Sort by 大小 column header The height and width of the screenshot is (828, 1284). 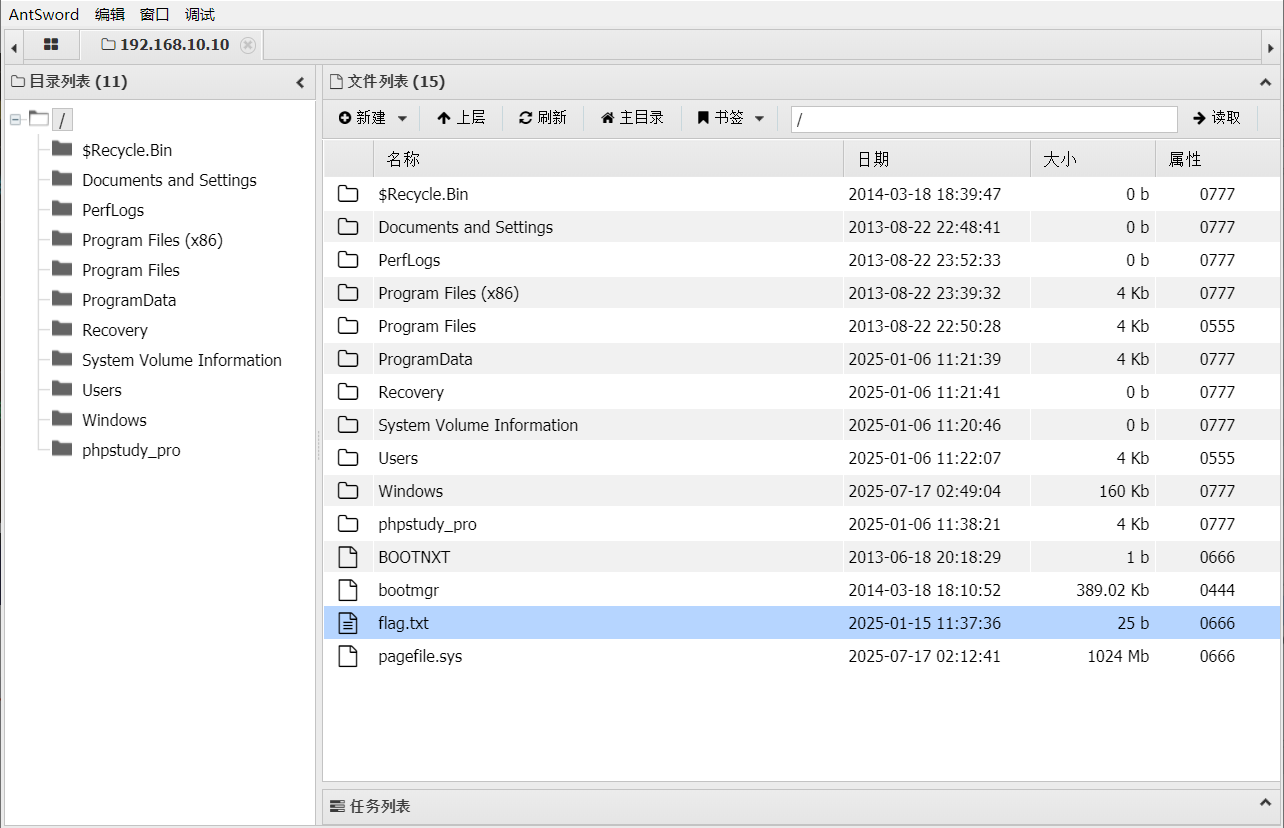tap(1093, 159)
